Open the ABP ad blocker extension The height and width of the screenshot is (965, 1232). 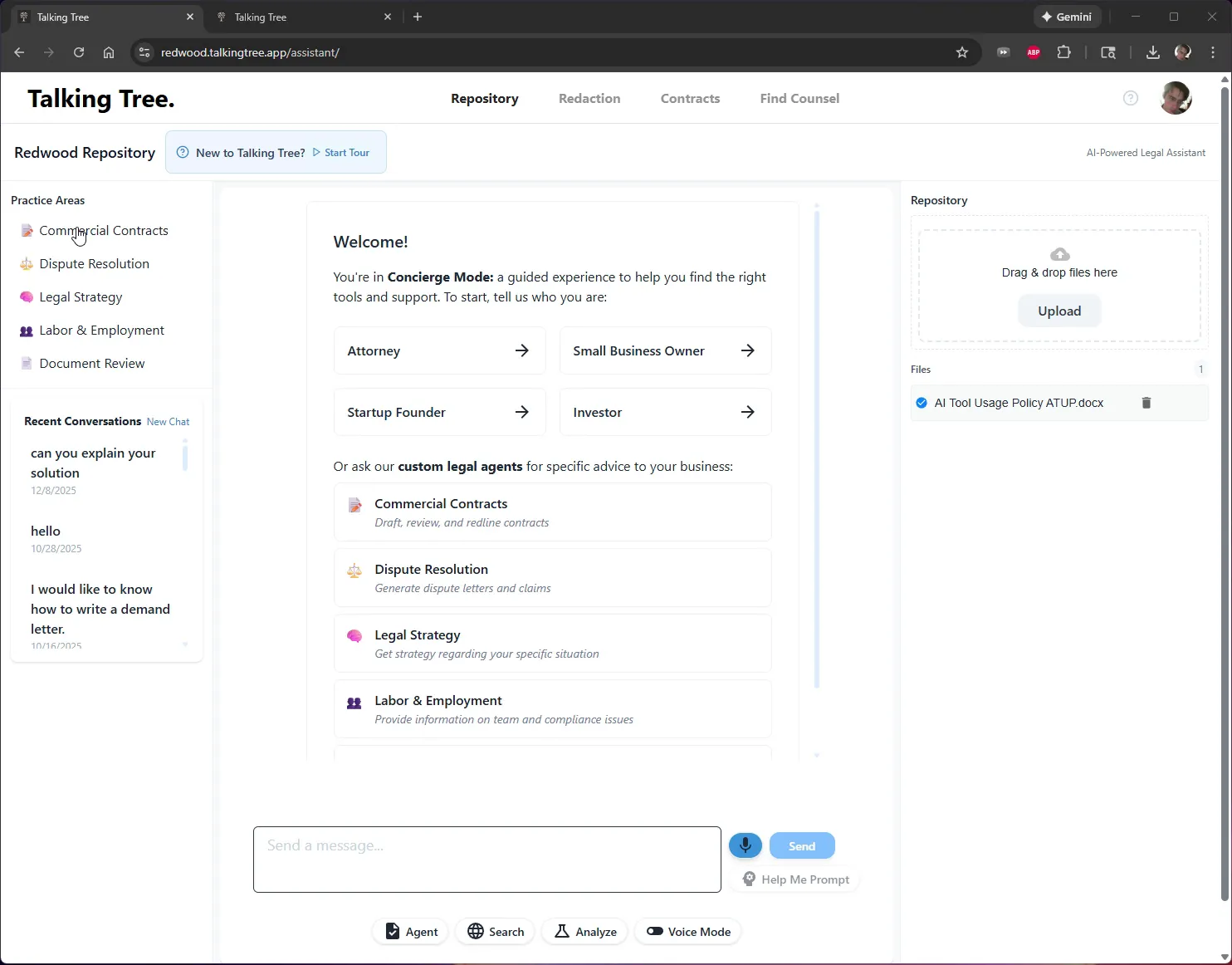[1034, 52]
